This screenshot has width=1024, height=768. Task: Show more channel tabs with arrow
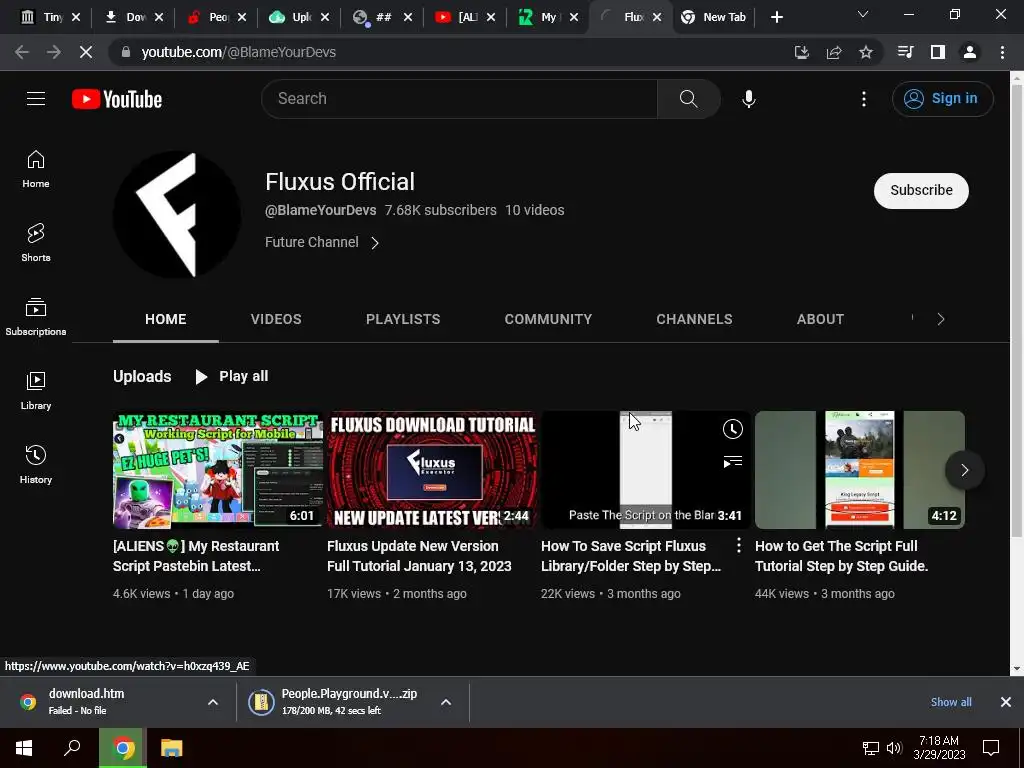coord(940,319)
